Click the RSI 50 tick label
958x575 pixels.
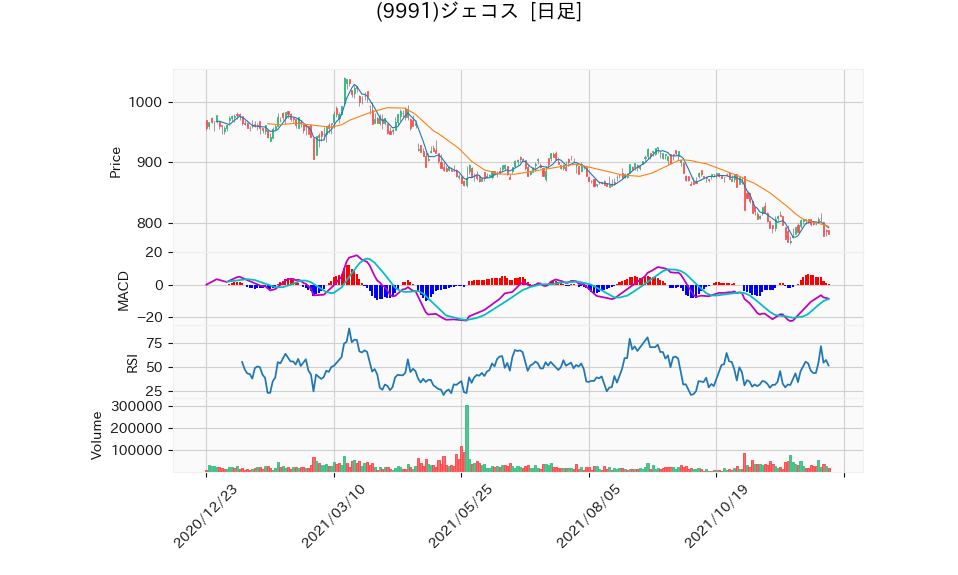coord(154,367)
